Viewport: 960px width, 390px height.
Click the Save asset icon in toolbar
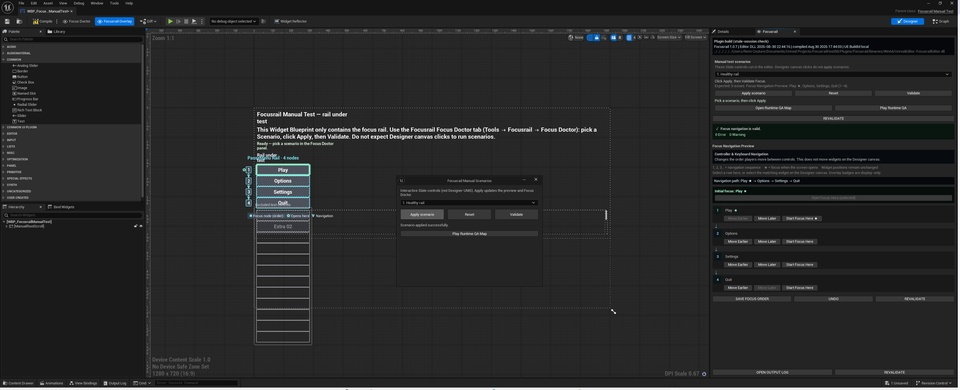click(7, 21)
